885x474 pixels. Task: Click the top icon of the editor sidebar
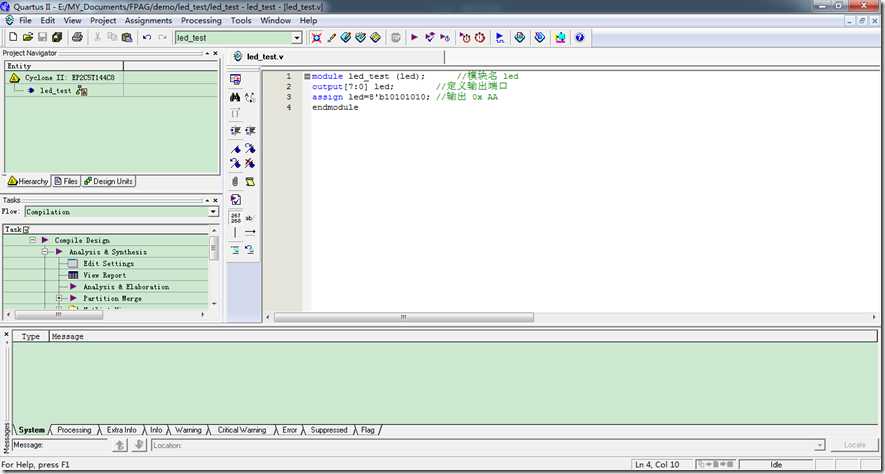click(235, 80)
